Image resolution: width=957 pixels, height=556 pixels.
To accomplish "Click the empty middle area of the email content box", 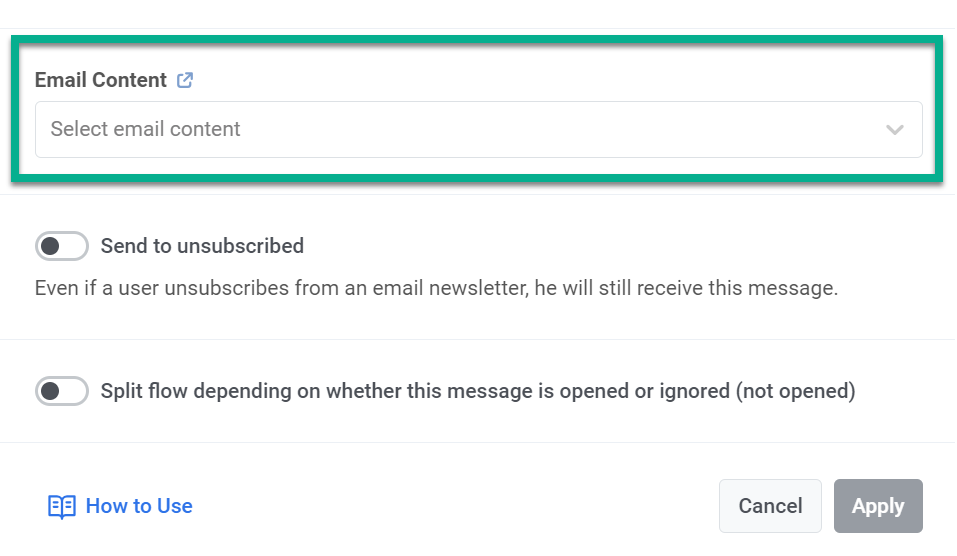I will [x=560, y=129].
